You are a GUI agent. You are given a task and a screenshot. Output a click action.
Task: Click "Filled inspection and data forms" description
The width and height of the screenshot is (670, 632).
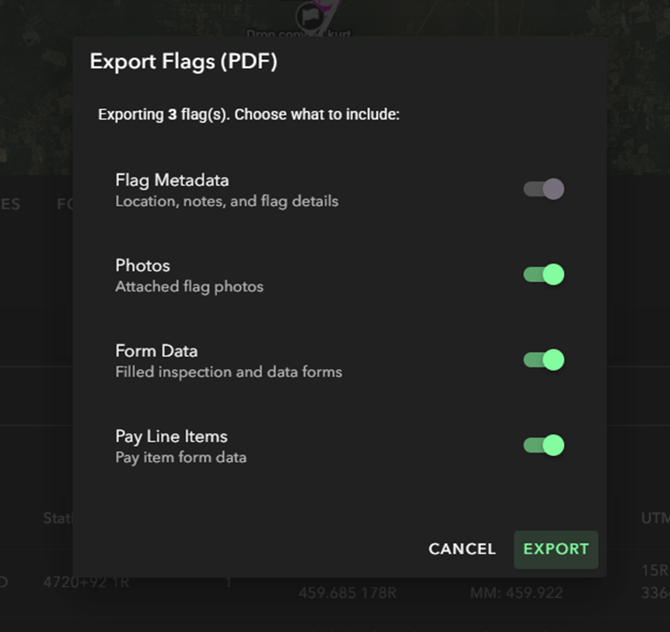pyautogui.click(x=229, y=372)
